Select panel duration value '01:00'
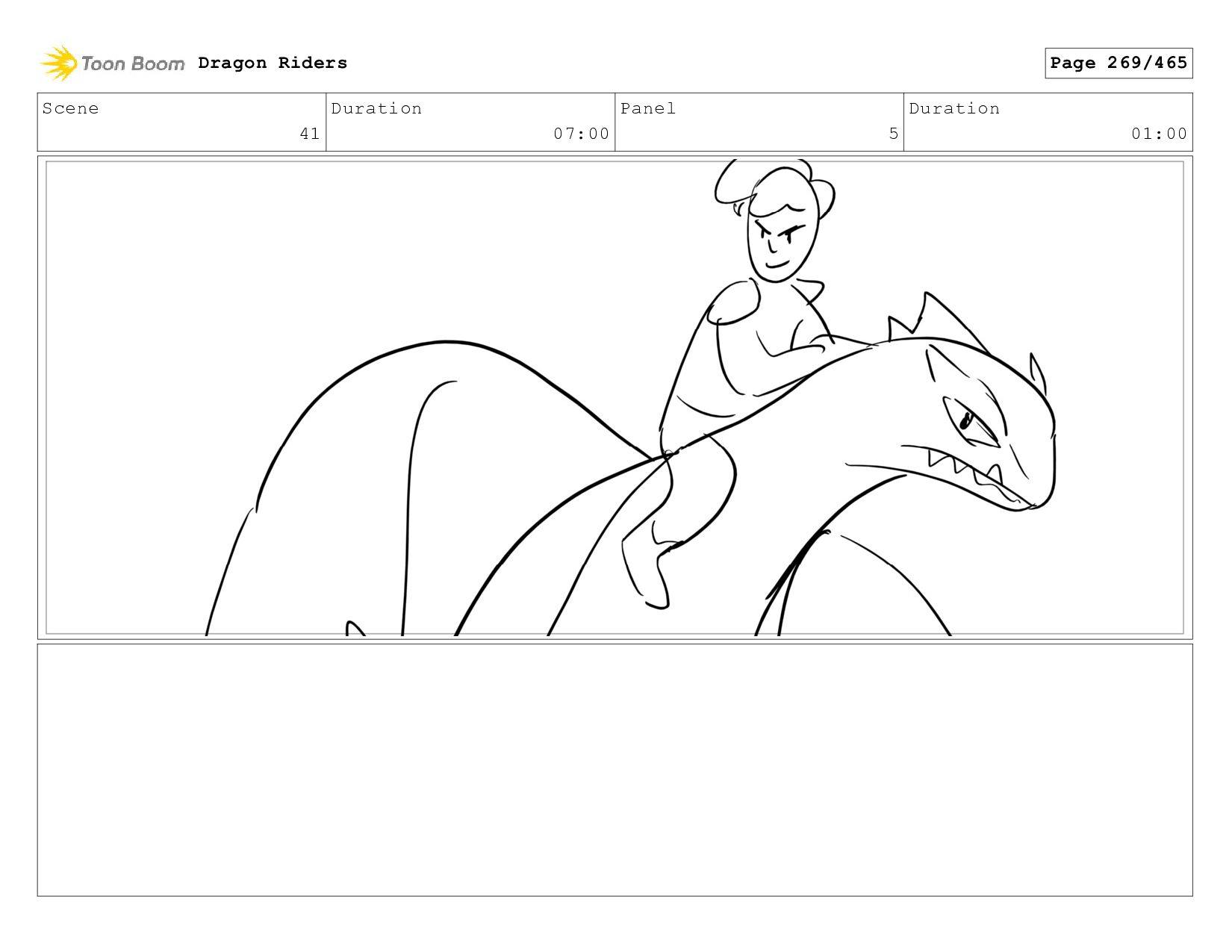Viewport: 1232px width, 952px height. tap(1160, 134)
